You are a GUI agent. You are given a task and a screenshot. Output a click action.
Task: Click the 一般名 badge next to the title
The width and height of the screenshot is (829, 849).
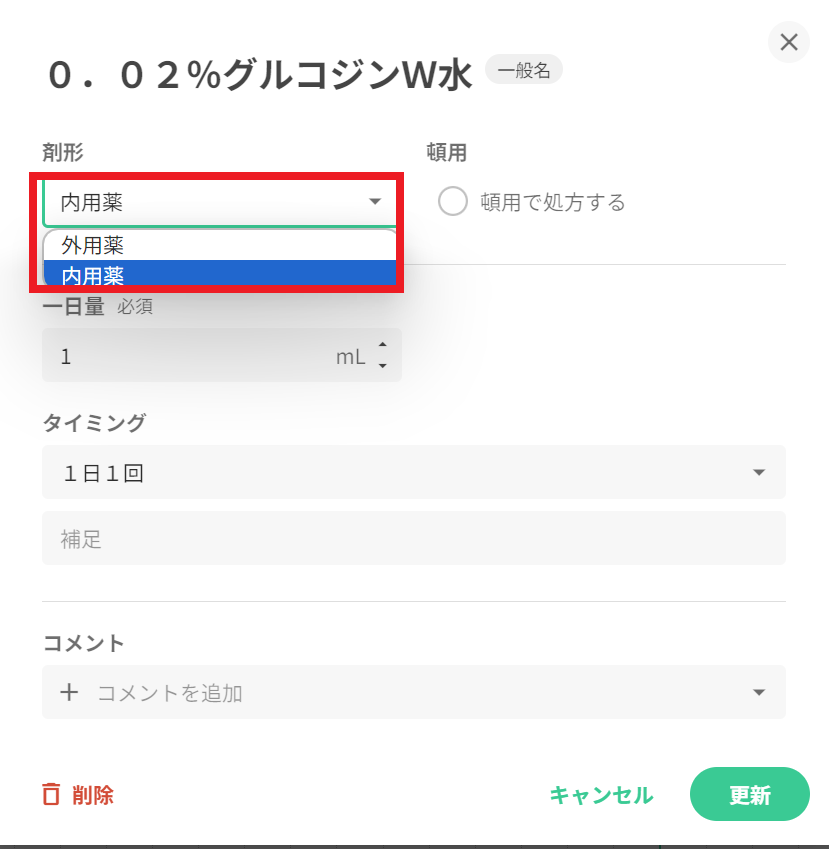tap(523, 70)
